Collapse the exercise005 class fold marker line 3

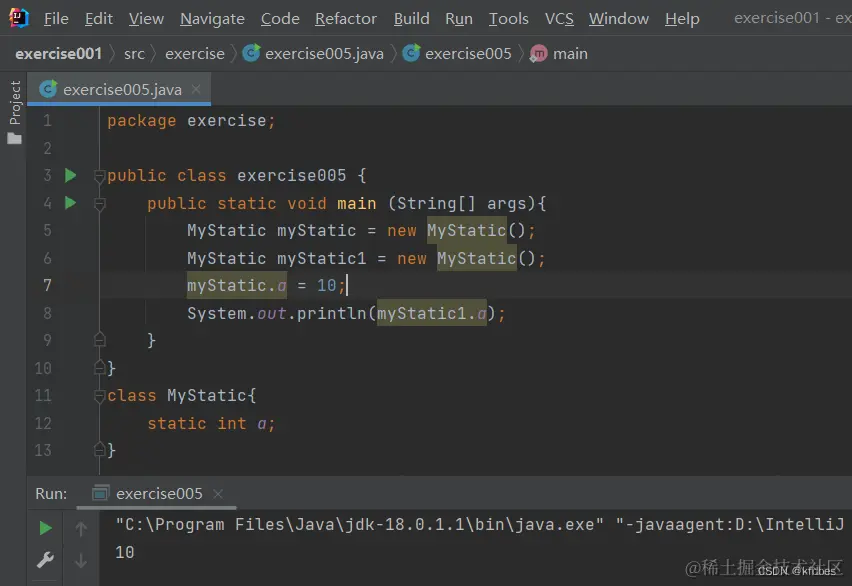[99, 176]
